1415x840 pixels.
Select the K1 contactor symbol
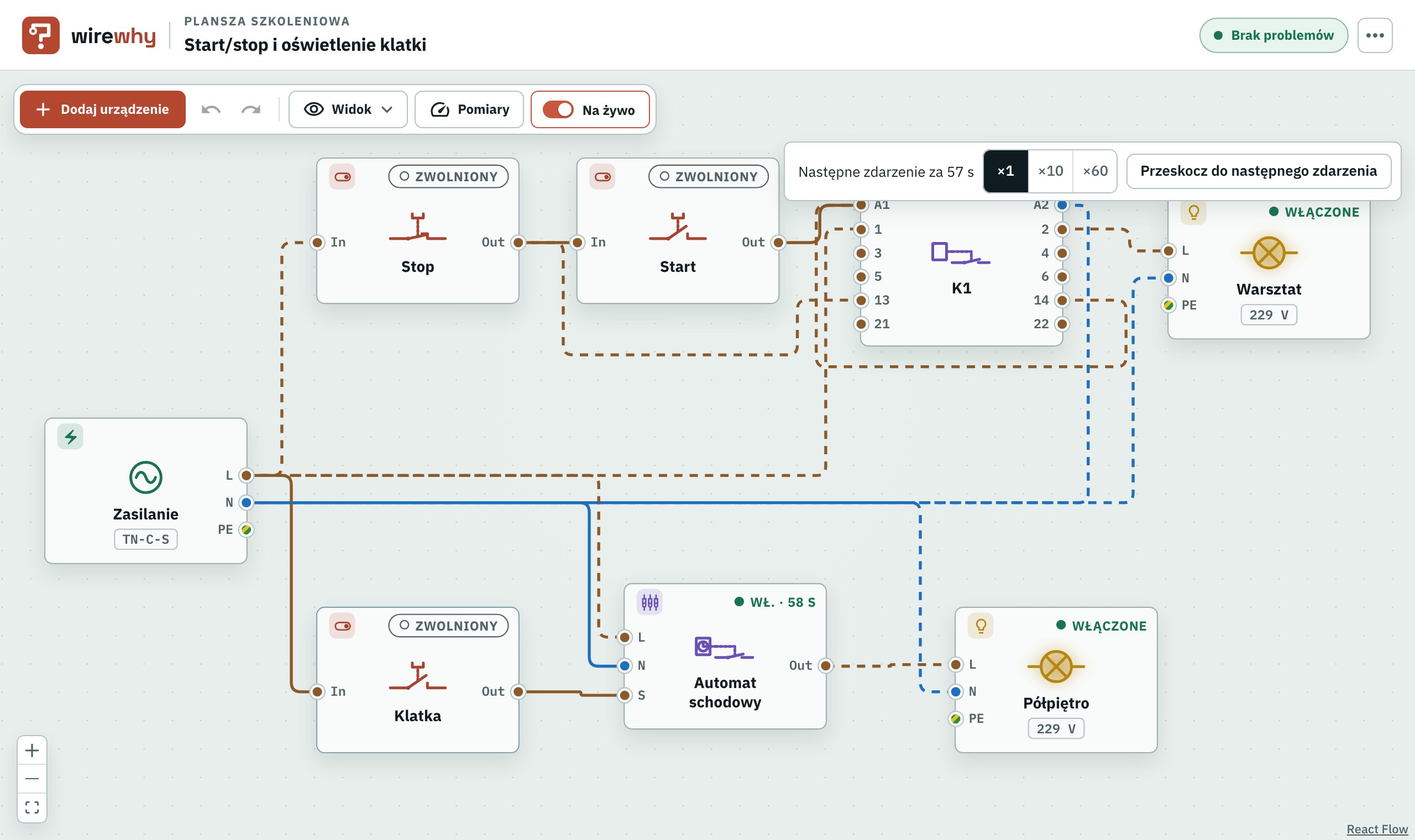pyautogui.click(x=961, y=253)
